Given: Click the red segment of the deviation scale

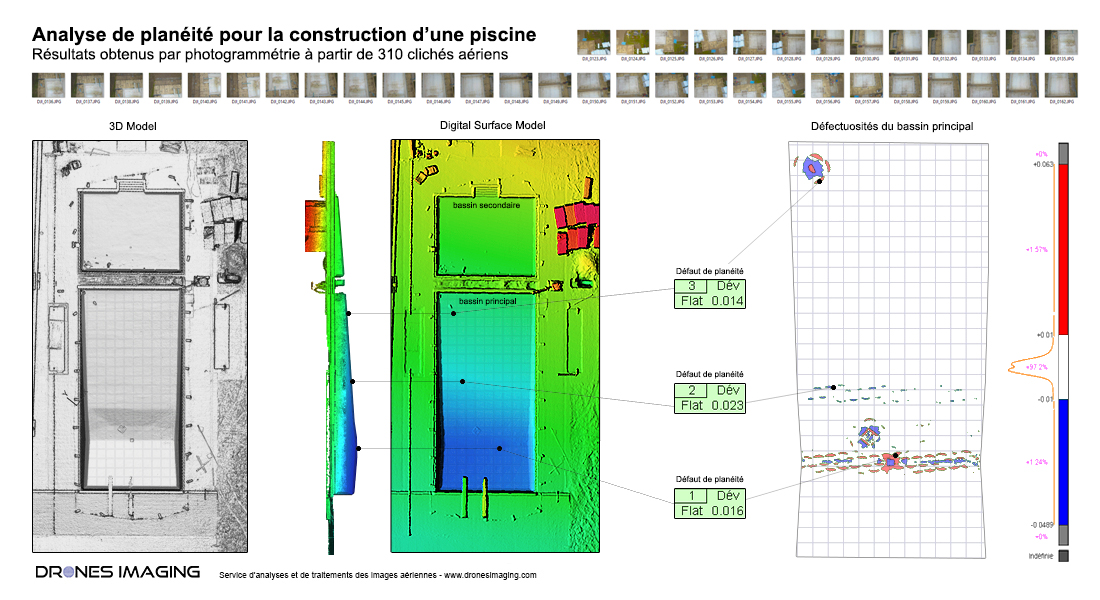Looking at the screenshot, I should (1064, 249).
